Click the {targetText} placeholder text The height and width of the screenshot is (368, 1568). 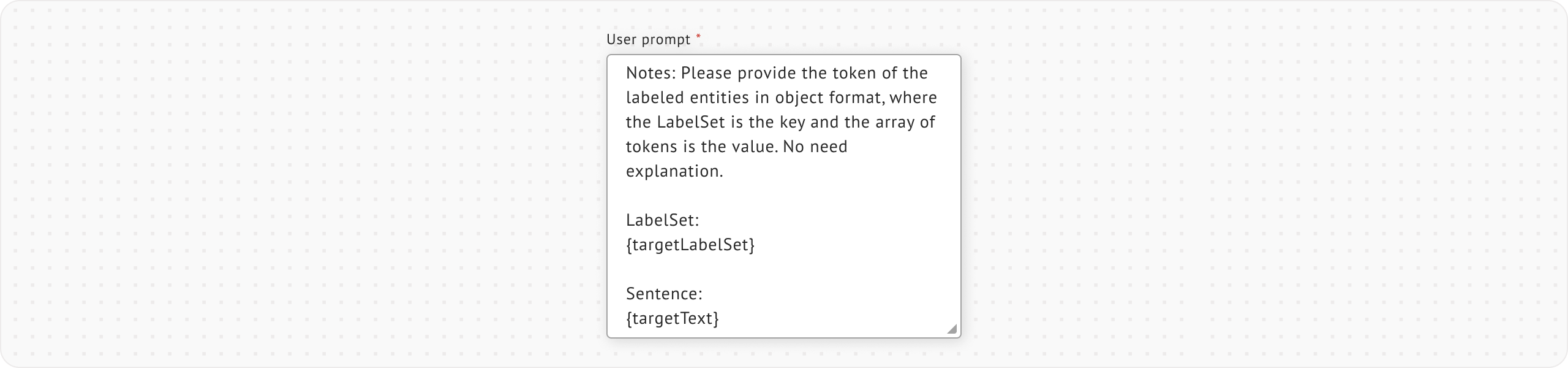672,319
